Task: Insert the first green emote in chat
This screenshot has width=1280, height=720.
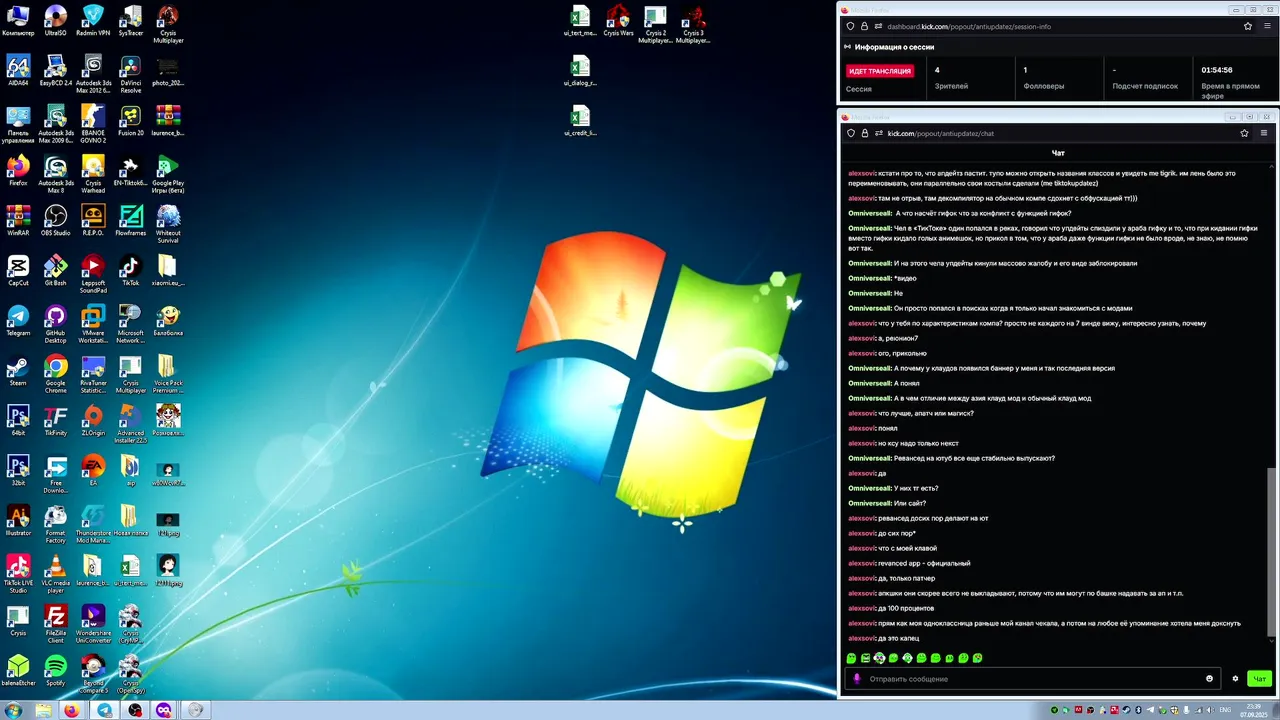Action: click(851, 658)
